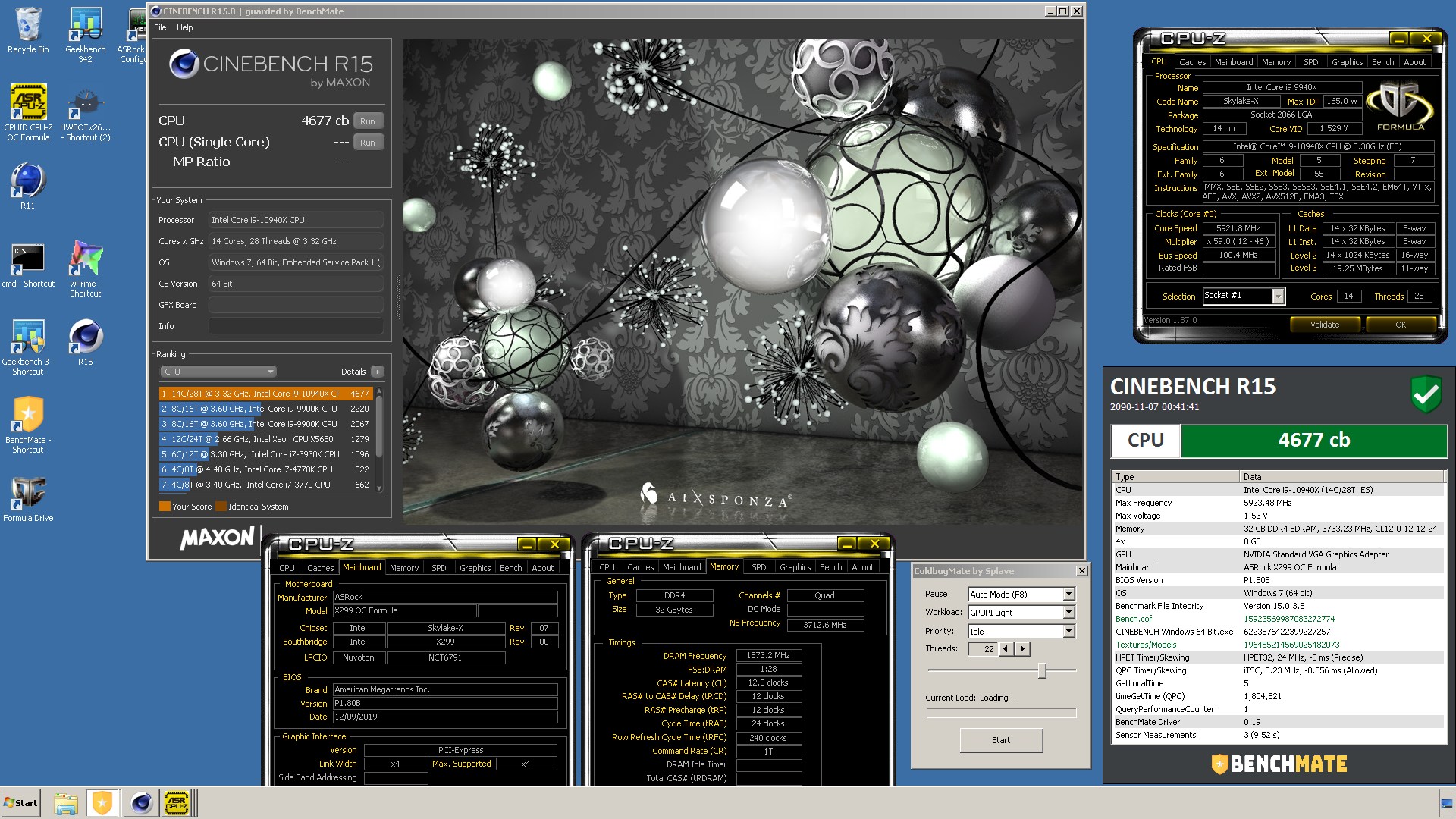
Task: Run the CPU Single Core benchmark
Action: (x=368, y=143)
